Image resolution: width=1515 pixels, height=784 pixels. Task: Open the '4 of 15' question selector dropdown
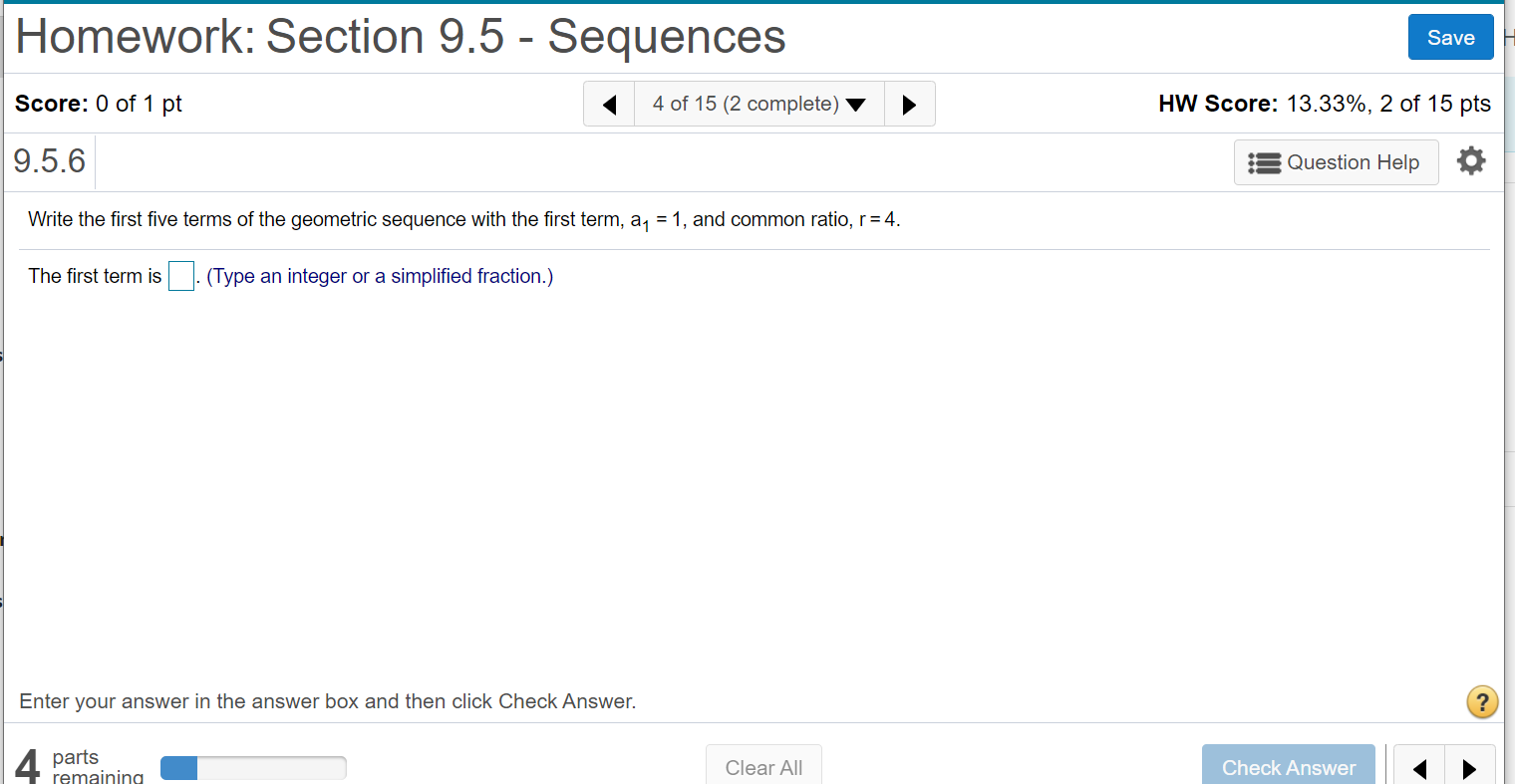coord(758,105)
